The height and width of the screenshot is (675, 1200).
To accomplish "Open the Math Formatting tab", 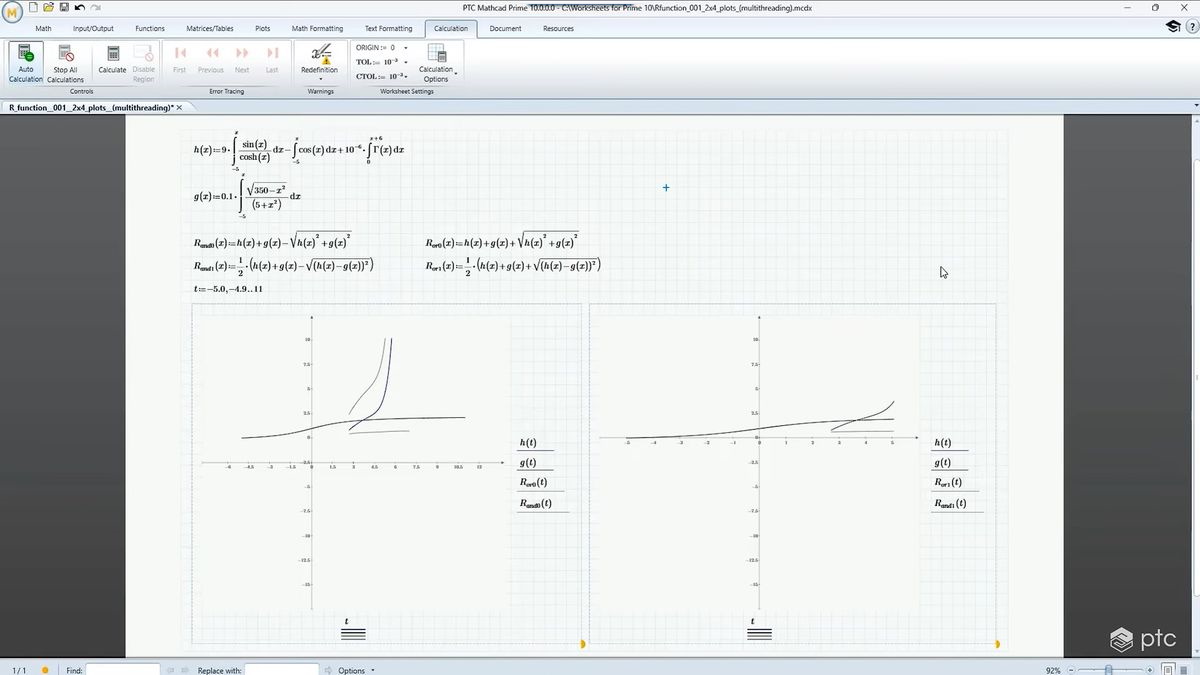I will click(317, 28).
